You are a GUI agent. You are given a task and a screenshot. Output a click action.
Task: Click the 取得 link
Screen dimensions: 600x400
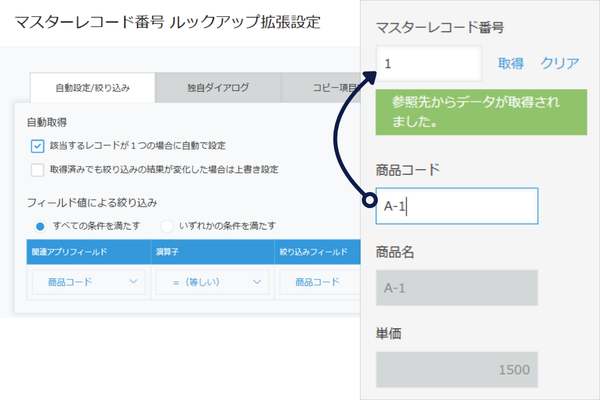tap(511, 63)
